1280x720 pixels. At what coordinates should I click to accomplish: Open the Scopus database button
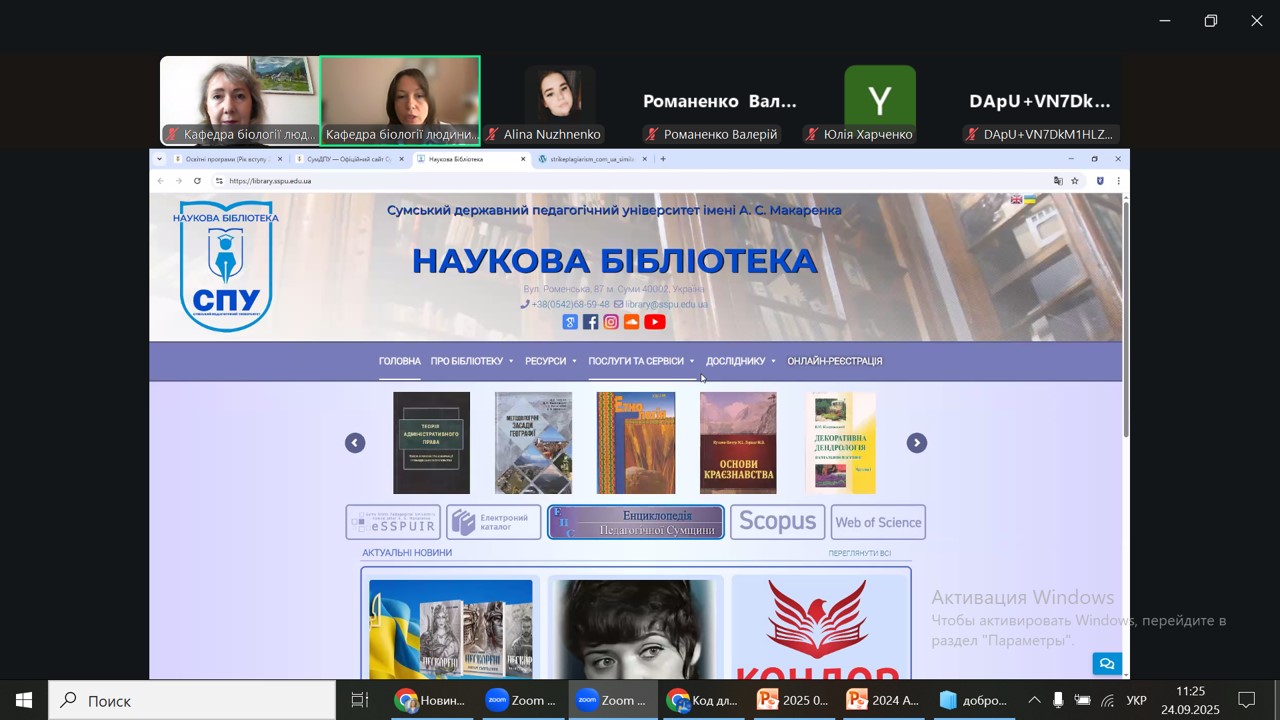[777, 522]
